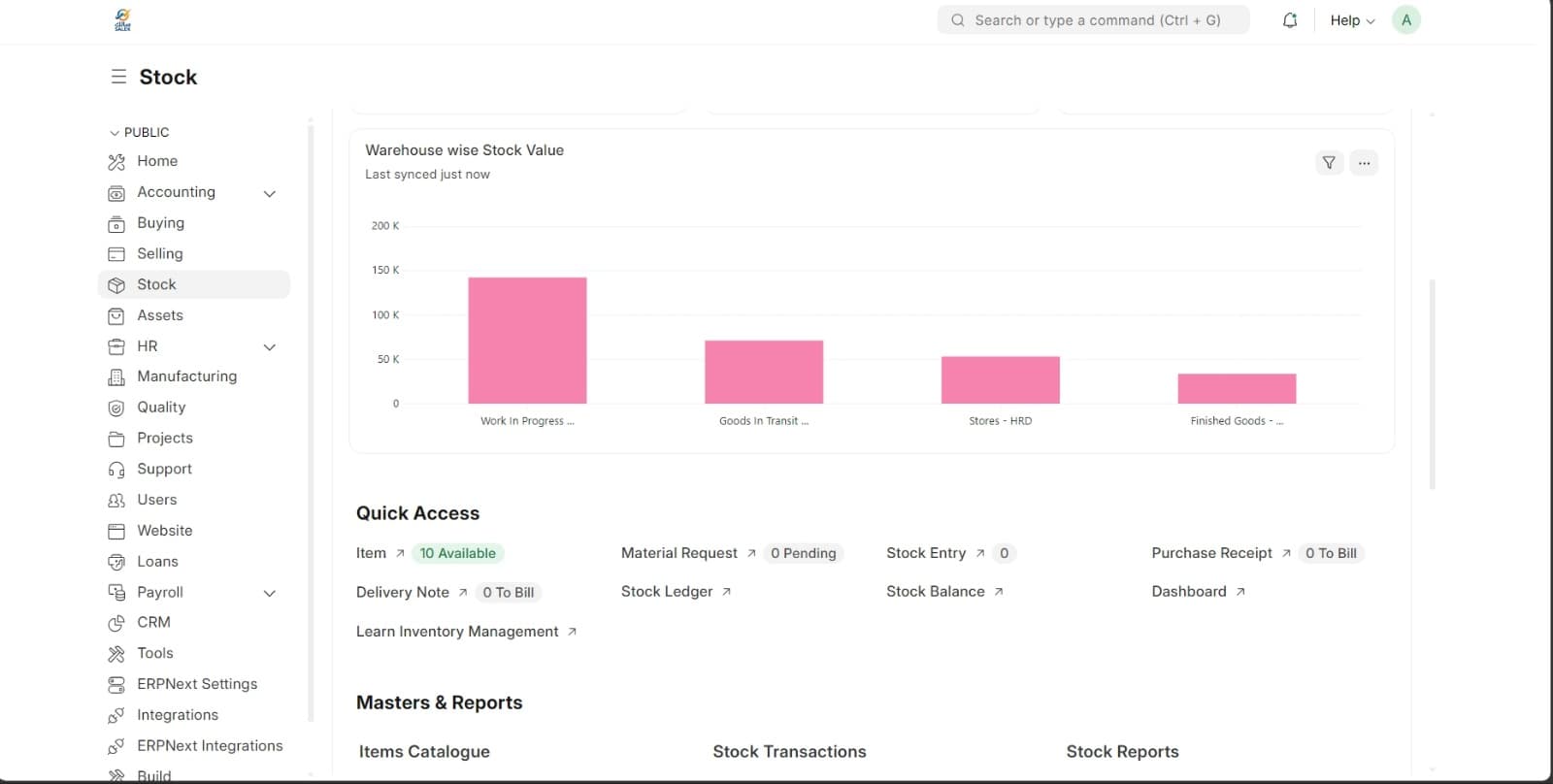Open the Delivery Note shortcut
The height and width of the screenshot is (784, 1553).
tap(403, 592)
